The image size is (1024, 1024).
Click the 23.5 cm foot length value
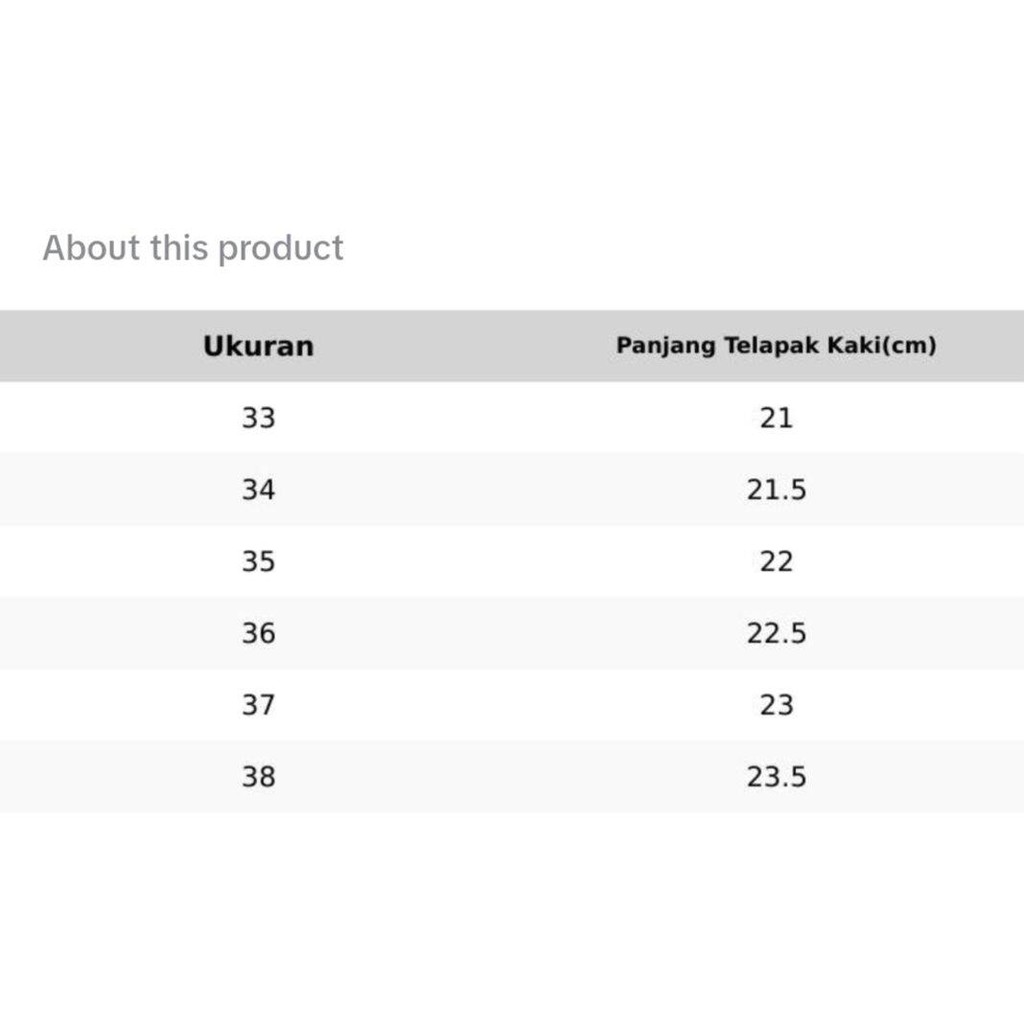click(776, 777)
